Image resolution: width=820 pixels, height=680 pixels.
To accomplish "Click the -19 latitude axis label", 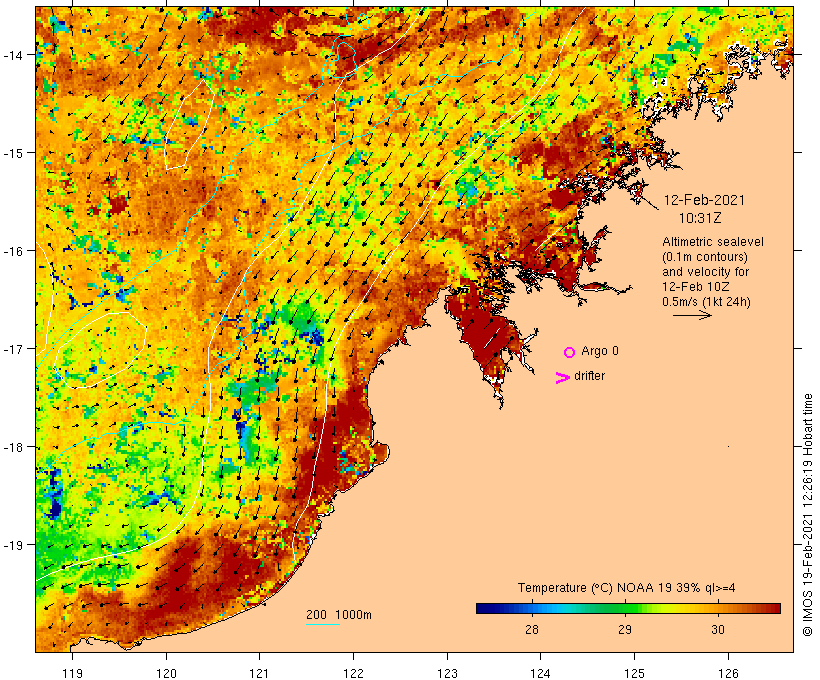I will [13, 545].
